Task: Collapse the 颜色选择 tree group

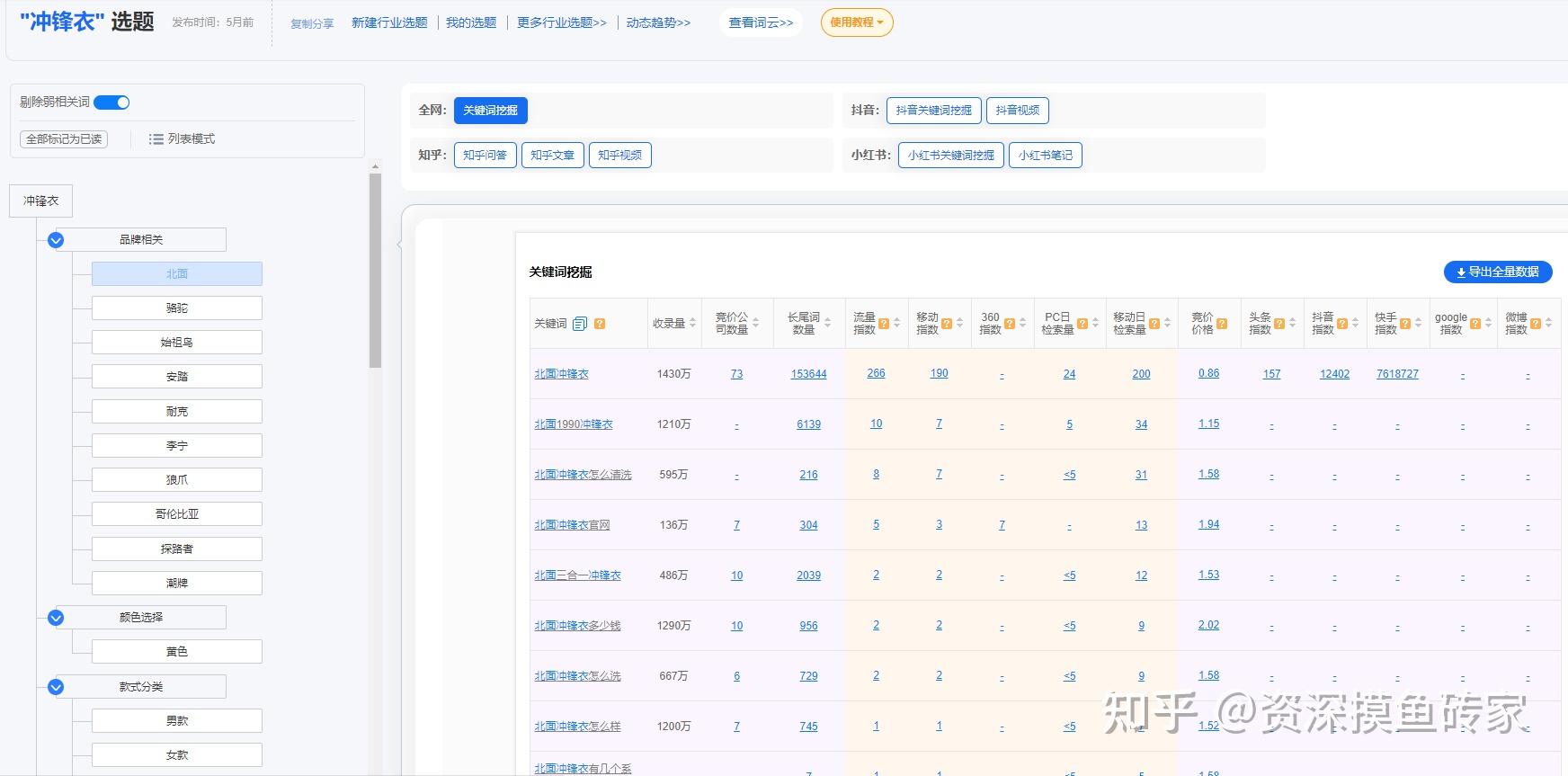Action: point(56,618)
